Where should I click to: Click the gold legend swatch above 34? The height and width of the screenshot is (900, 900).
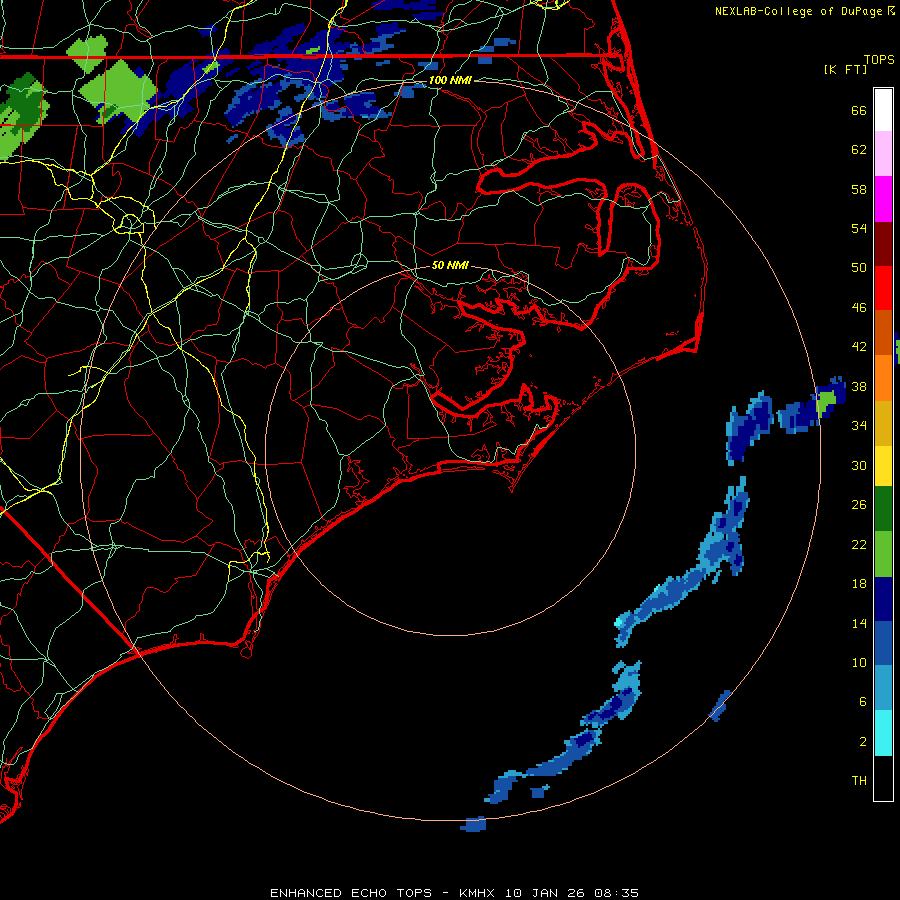pyautogui.click(x=883, y=423)
